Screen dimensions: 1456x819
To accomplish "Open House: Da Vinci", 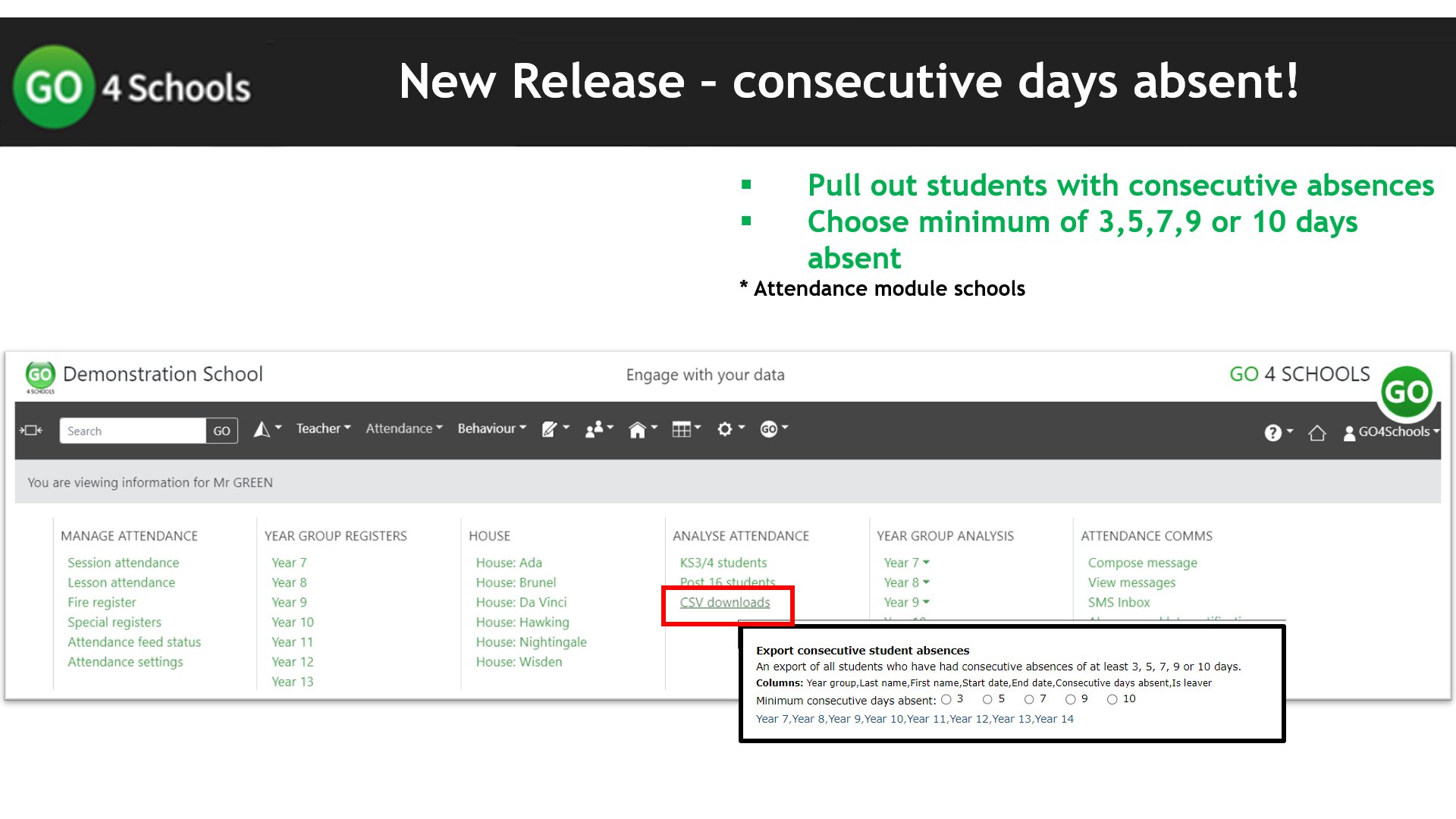I will pos(521,602).
